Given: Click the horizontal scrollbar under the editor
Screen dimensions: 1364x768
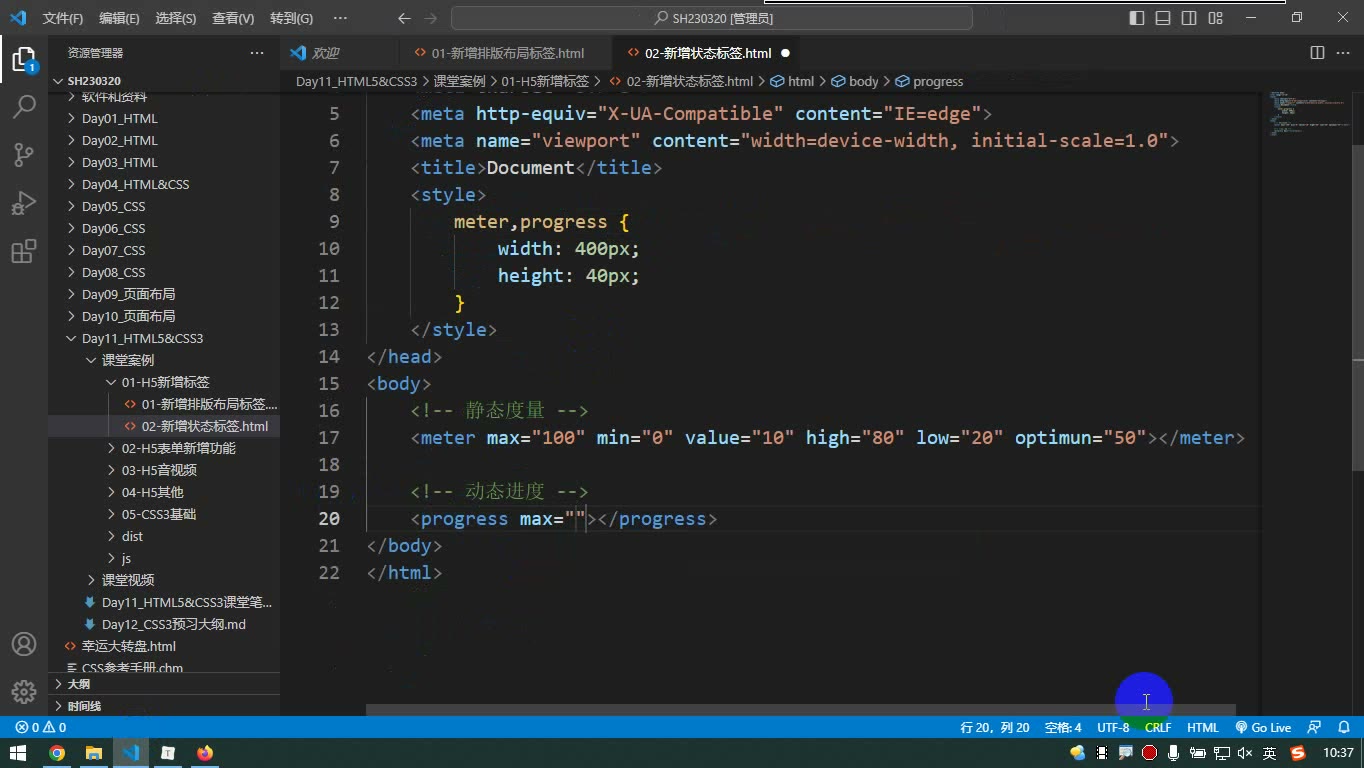Looking at the screenshot, I should pyautogui.click(x=800, y=710).
